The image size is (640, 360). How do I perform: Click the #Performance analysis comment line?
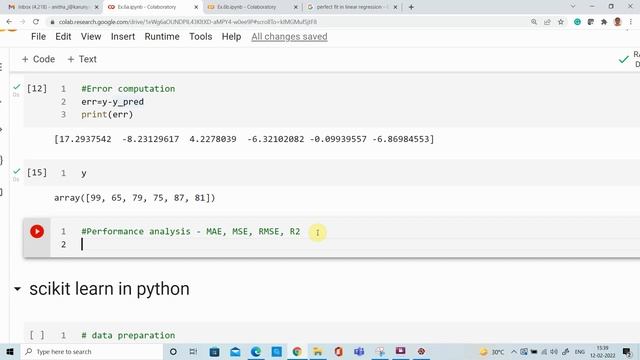(x=191, y=231)
